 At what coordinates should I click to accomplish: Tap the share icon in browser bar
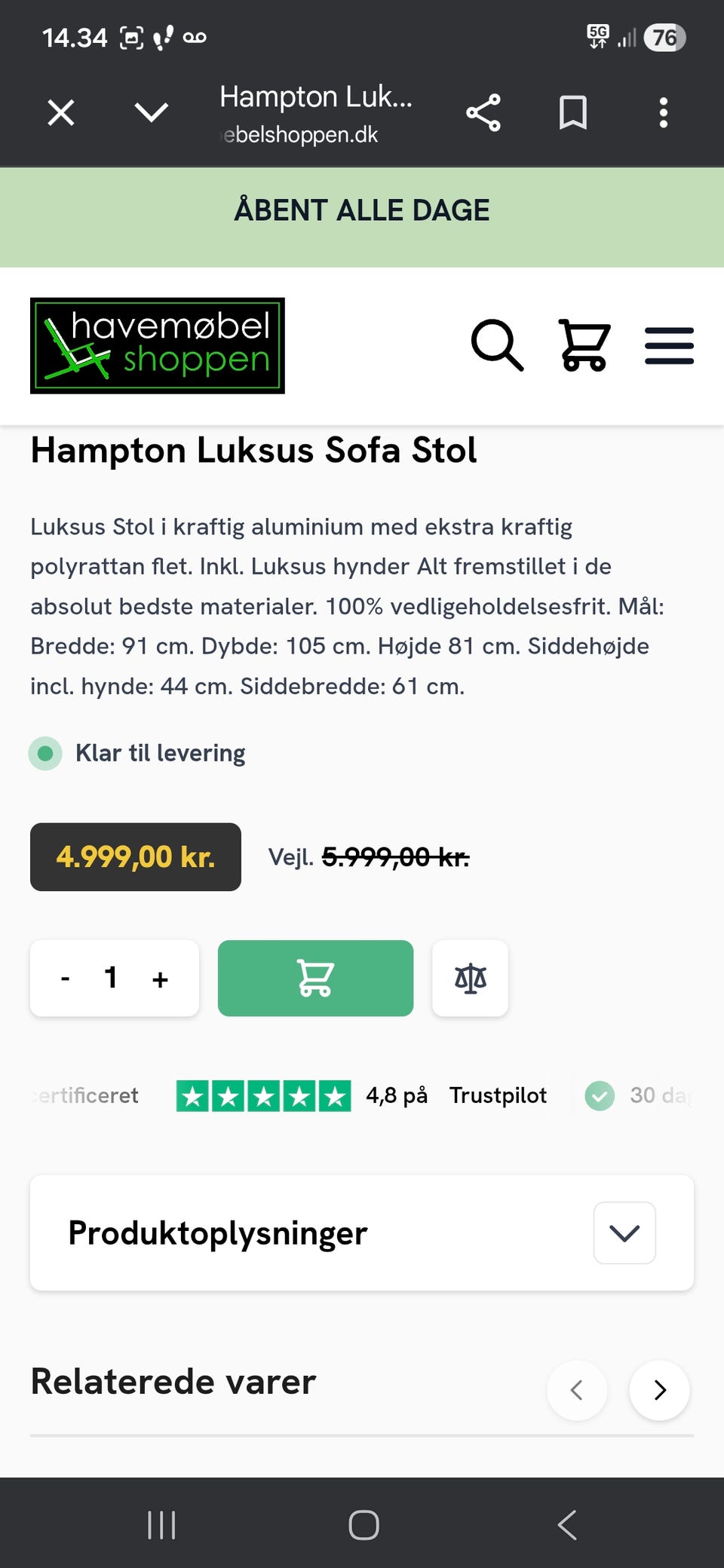[483, 113]
